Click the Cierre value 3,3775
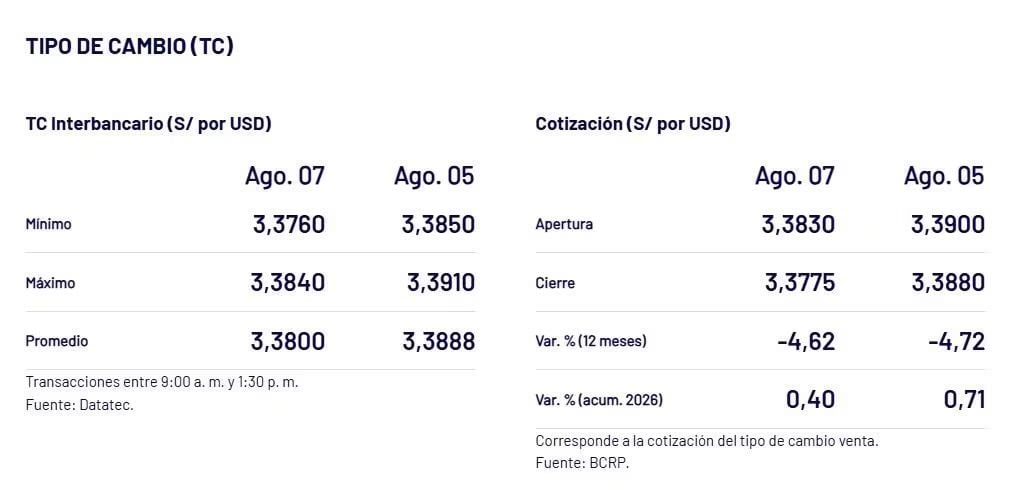 [800, 283]
